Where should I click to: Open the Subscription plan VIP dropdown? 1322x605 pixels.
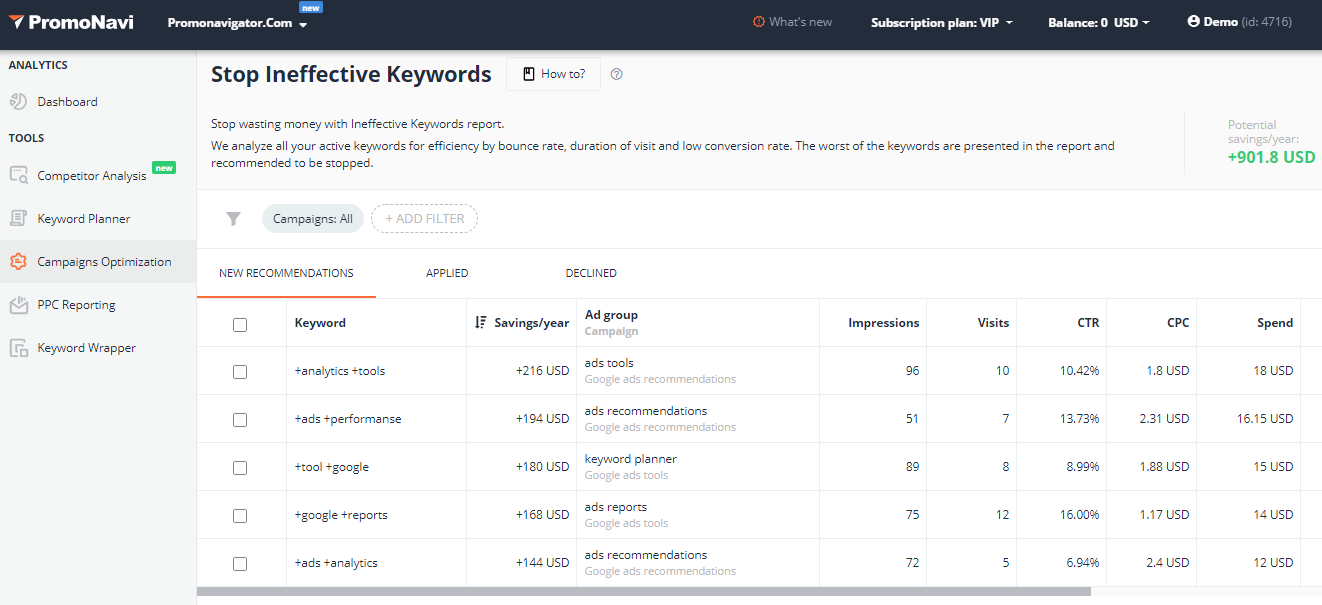[x=942, y=22]
